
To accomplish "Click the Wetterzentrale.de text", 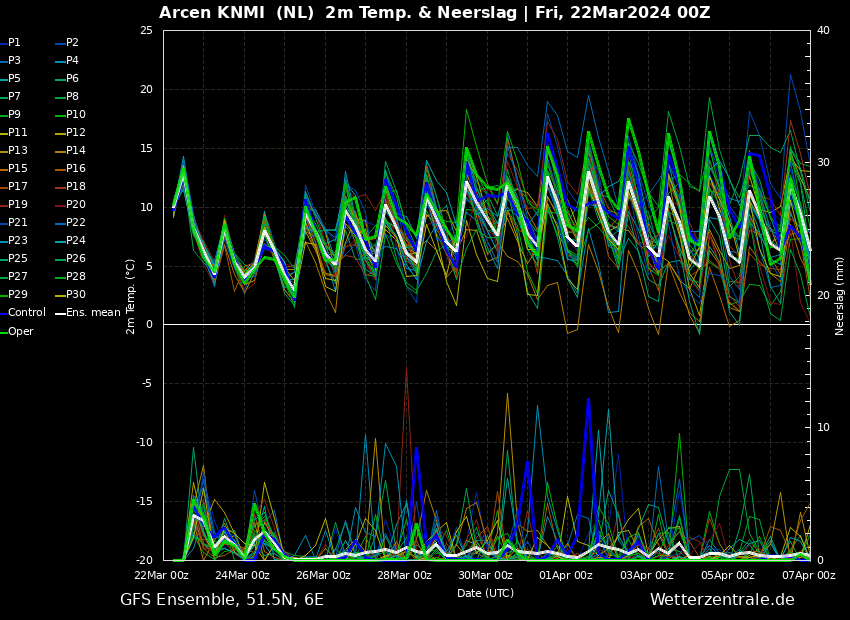I will tap(721, 600).
